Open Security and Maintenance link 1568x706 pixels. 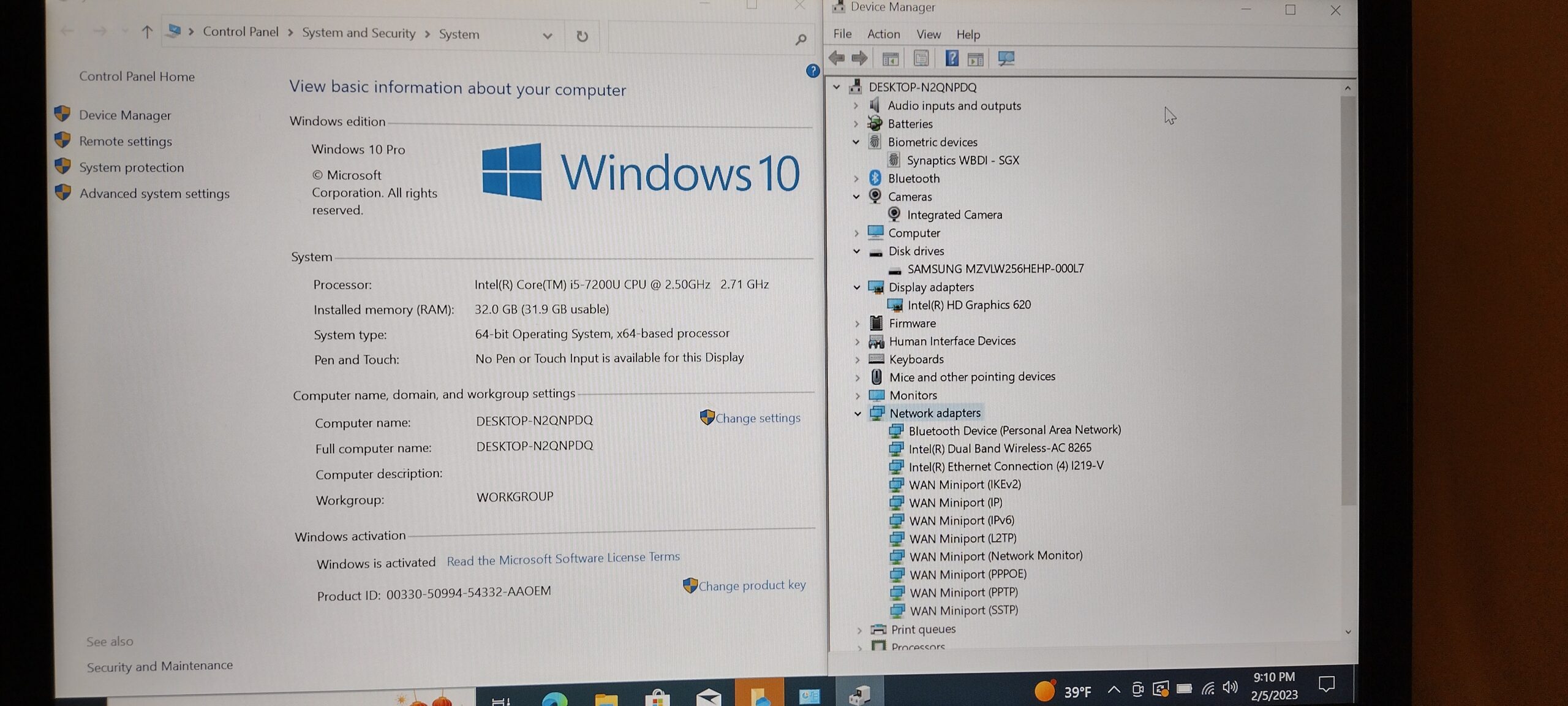click(159, 666)
